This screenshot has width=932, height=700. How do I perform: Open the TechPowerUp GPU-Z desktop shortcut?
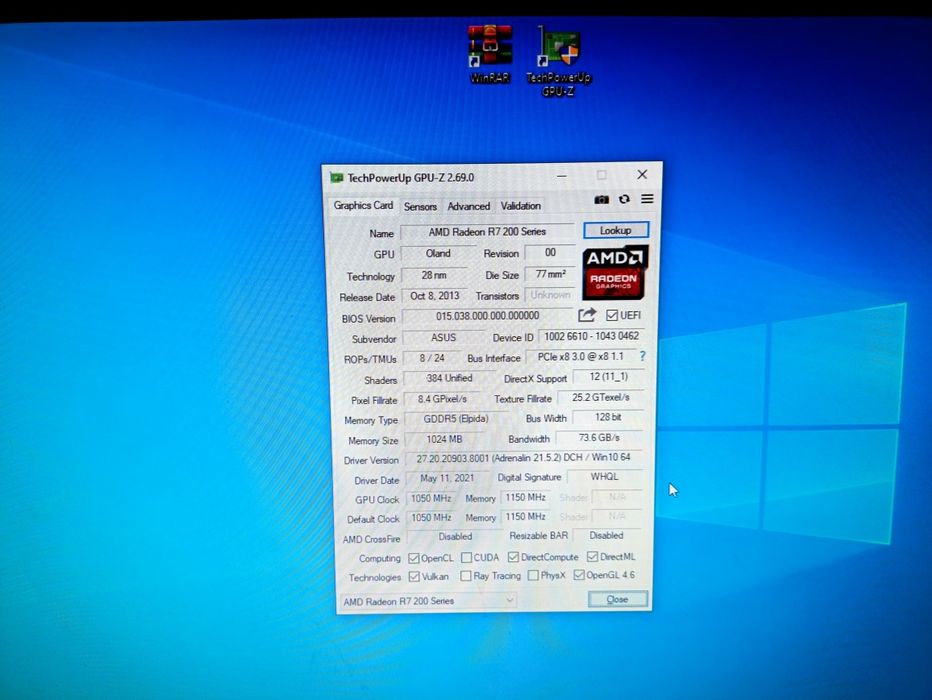pyautogui.click(x=558, y=61)
